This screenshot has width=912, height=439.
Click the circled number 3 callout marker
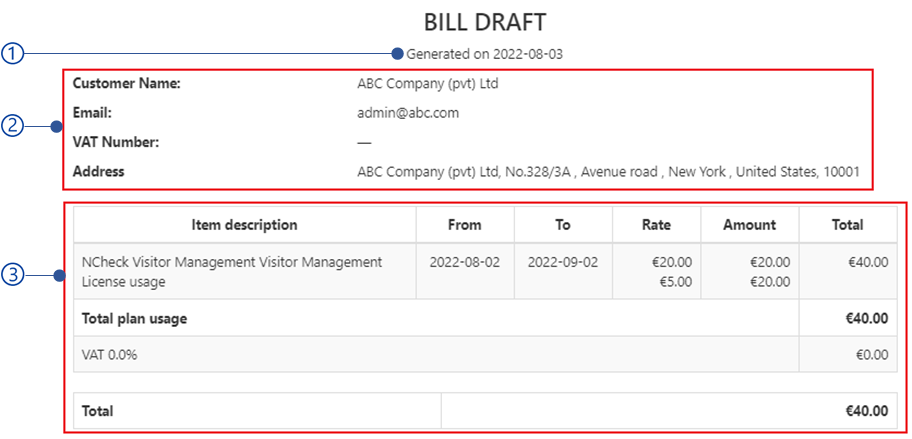(x=12, y=275)
